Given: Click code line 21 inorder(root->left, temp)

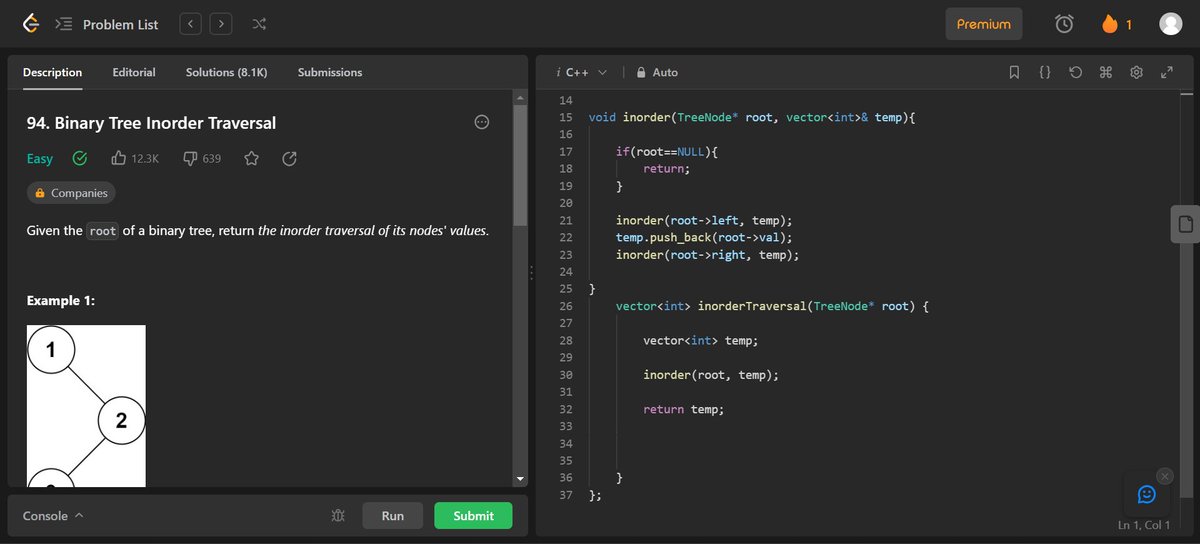Looking at the screenshot, I should (704, 220).
